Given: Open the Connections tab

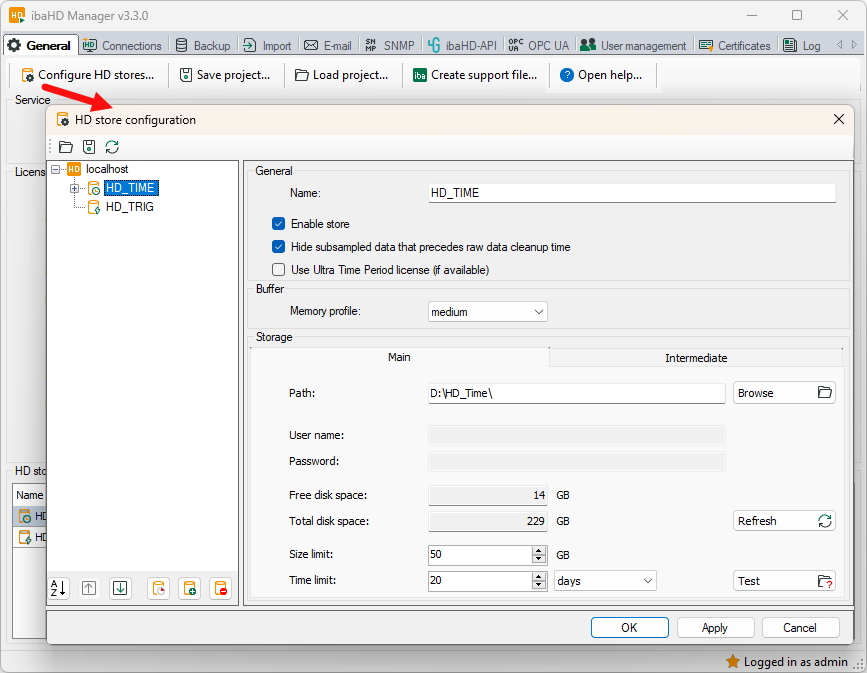Looking at the screenshot, I should [122, 46].
